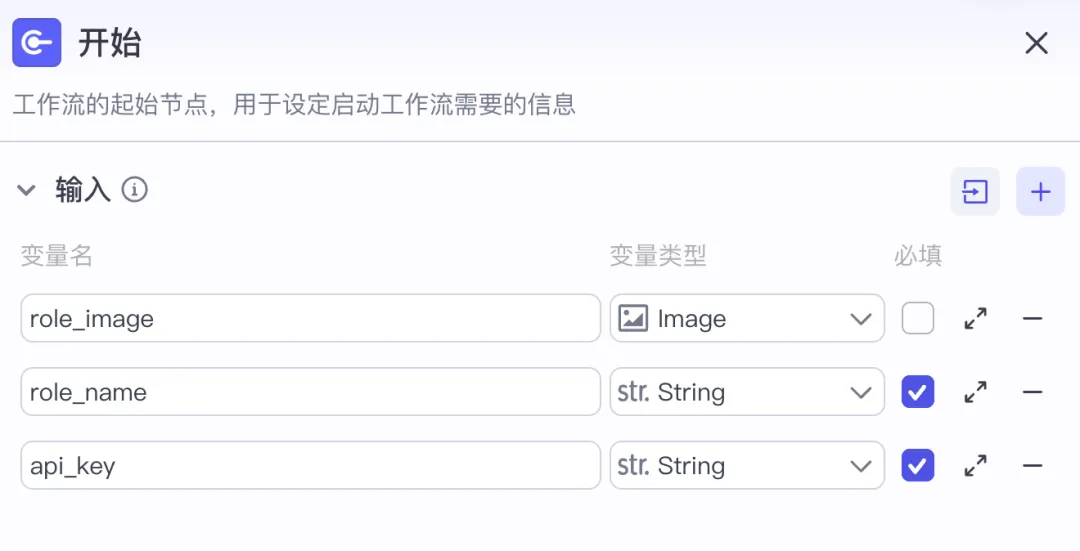The width and height of the screenshot is (1080, 551).
Task: Click the import inputs icon button
Action: (x=975, y=191)
